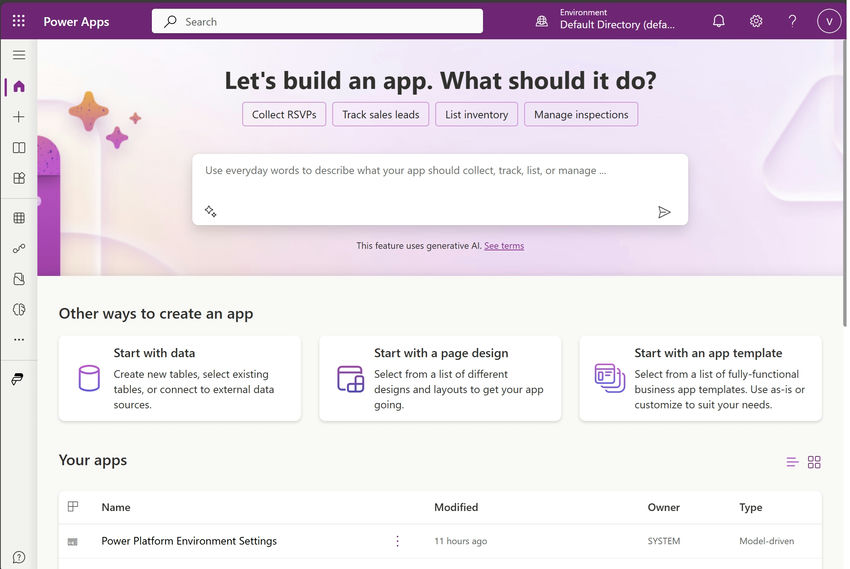Image resolution: width=850 pixels, height=569 pixels.
Task: Go to Home in the sidebar
Action: point(19,86)
